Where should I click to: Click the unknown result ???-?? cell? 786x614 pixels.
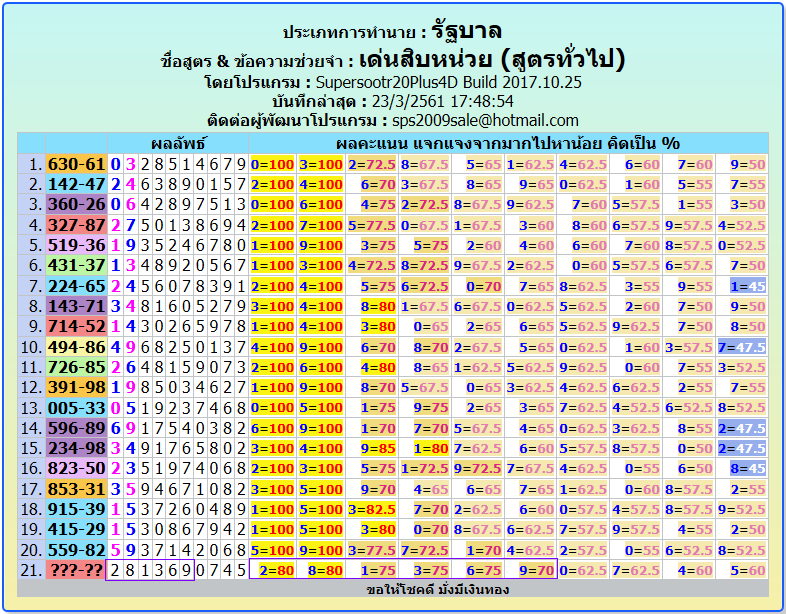point(76,570)
